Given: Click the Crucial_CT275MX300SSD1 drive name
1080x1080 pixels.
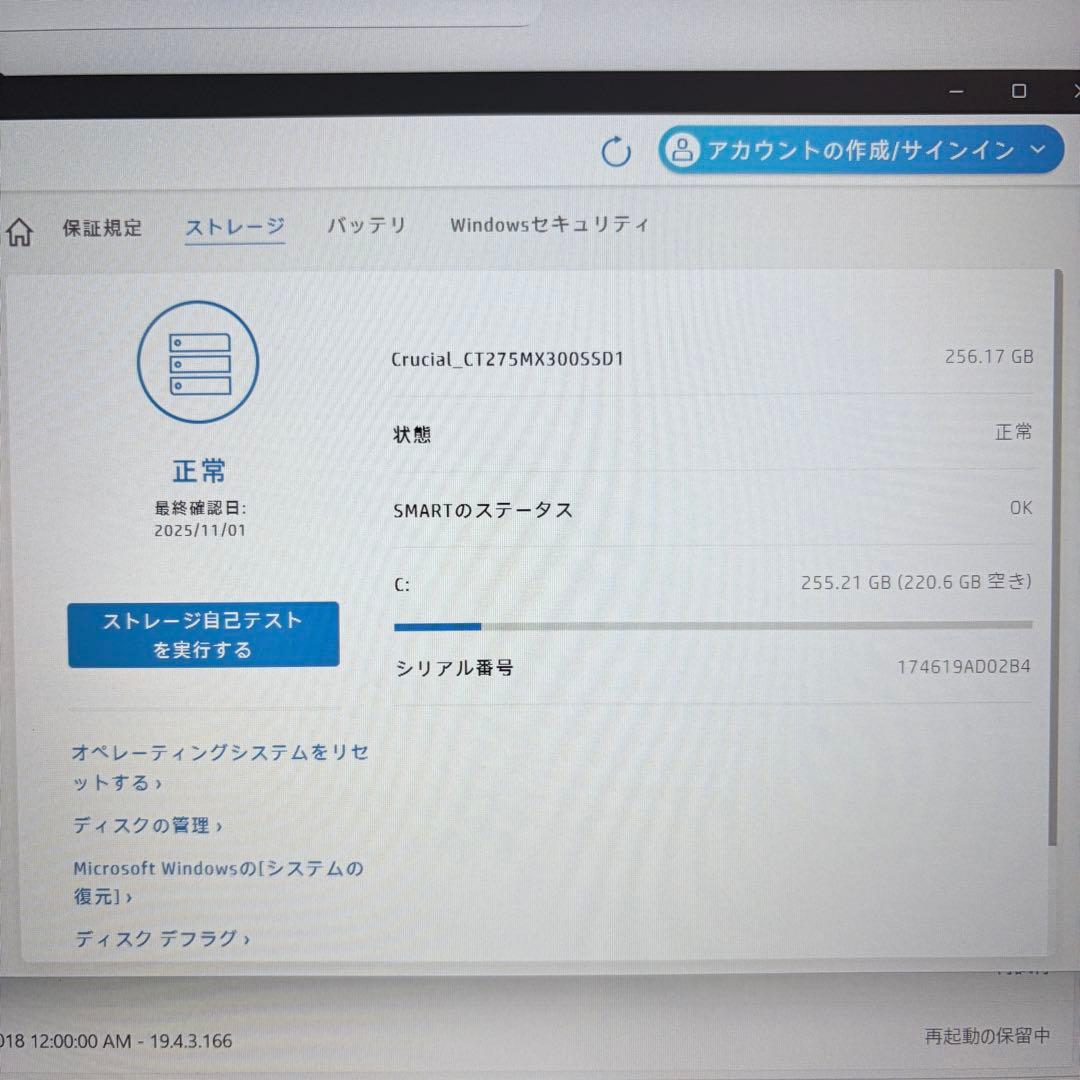Looking at the screenshot, I should pos(508,358).
